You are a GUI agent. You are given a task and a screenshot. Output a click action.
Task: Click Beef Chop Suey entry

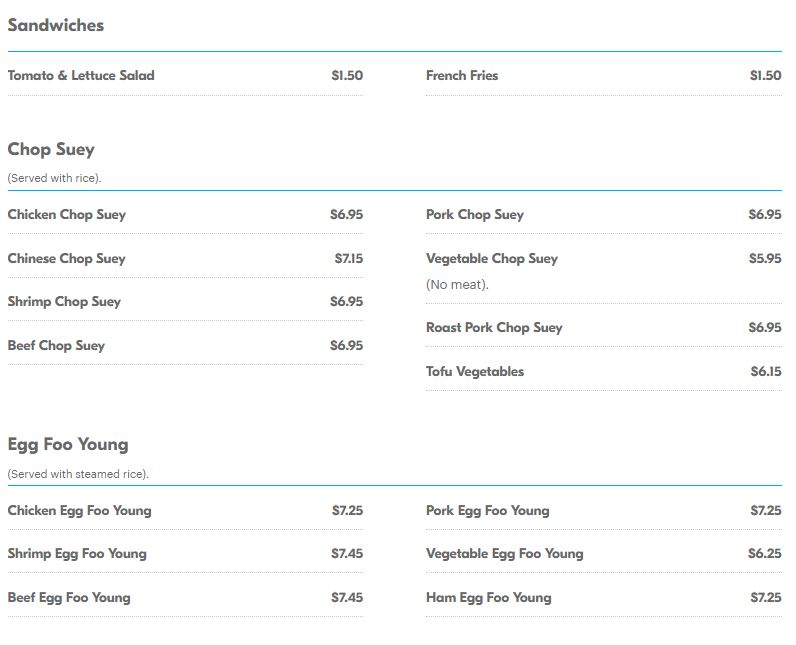pos(56,346)
